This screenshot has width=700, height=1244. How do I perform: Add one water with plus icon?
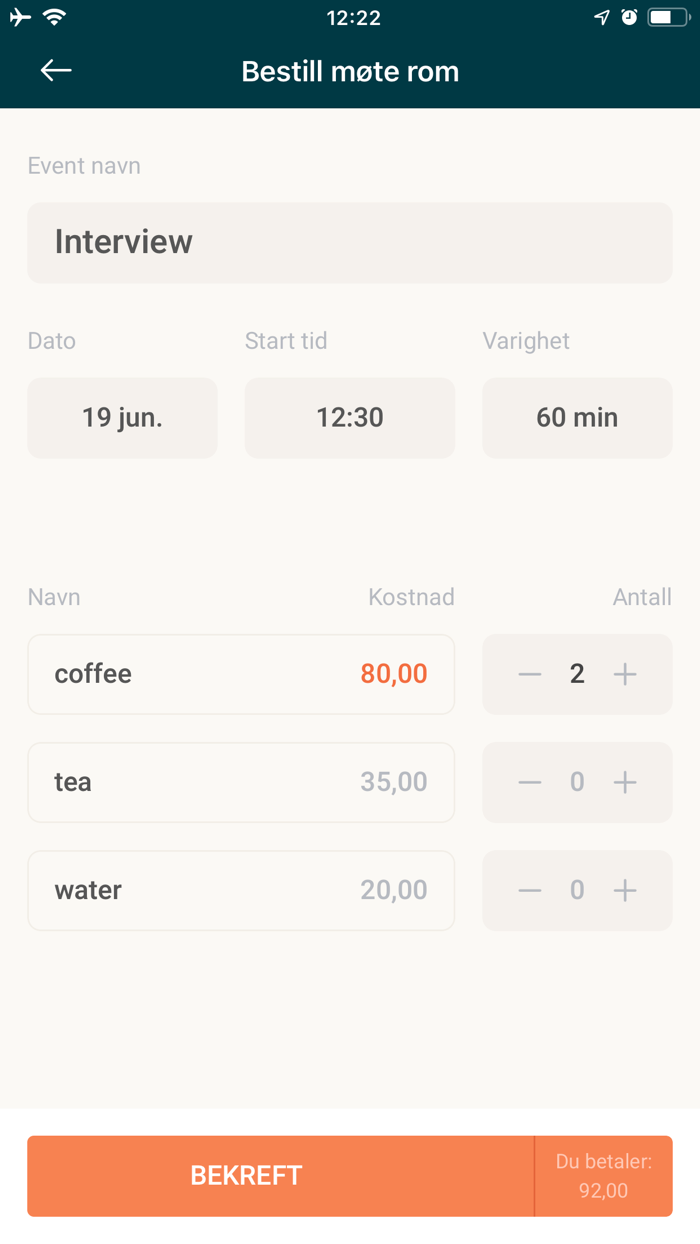625,890
